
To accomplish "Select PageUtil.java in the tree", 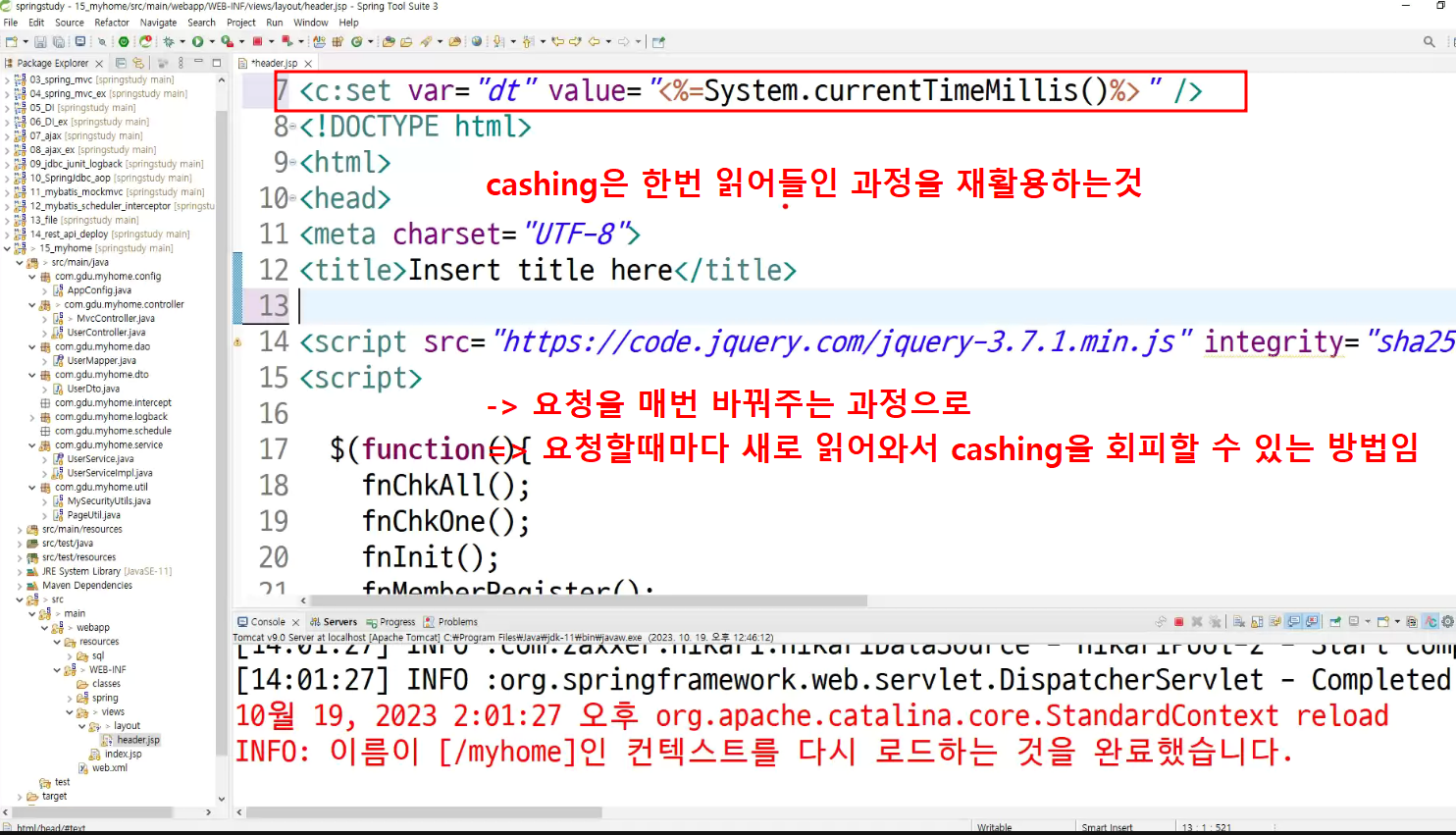I will pos(93,515).
